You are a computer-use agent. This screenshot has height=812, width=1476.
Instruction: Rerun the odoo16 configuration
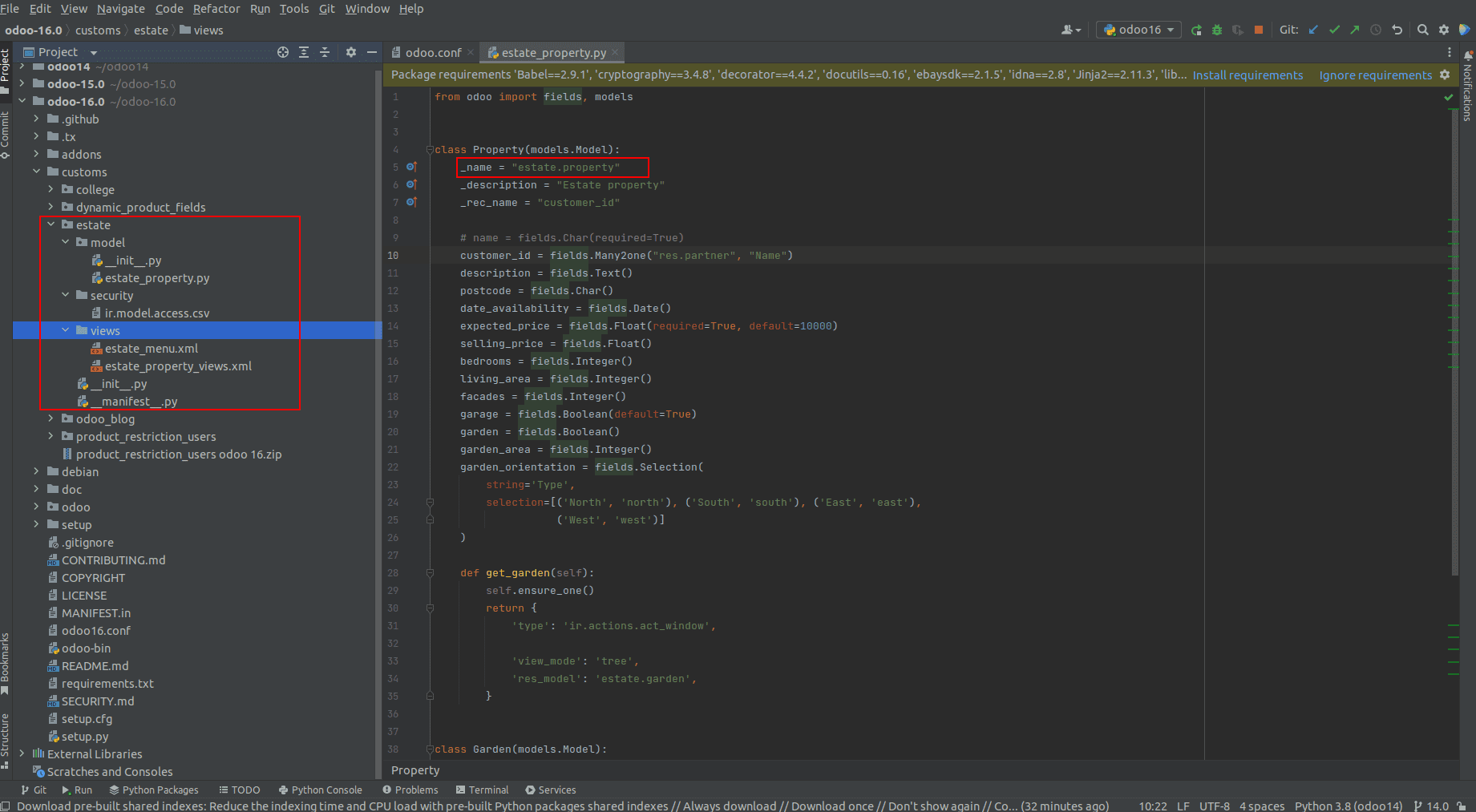[x=1196, y=30]
